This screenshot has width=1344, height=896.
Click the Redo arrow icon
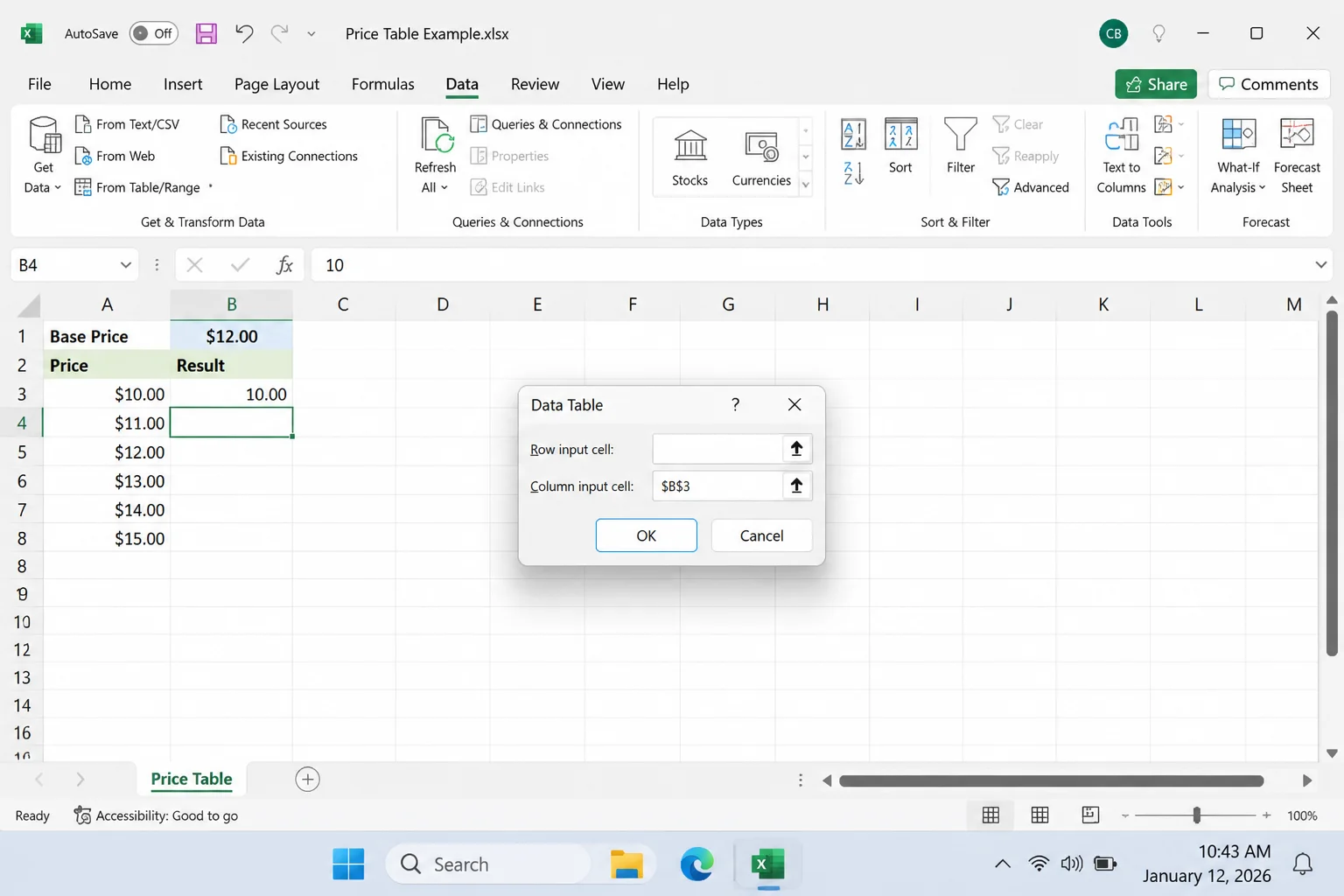pos(279,33)
